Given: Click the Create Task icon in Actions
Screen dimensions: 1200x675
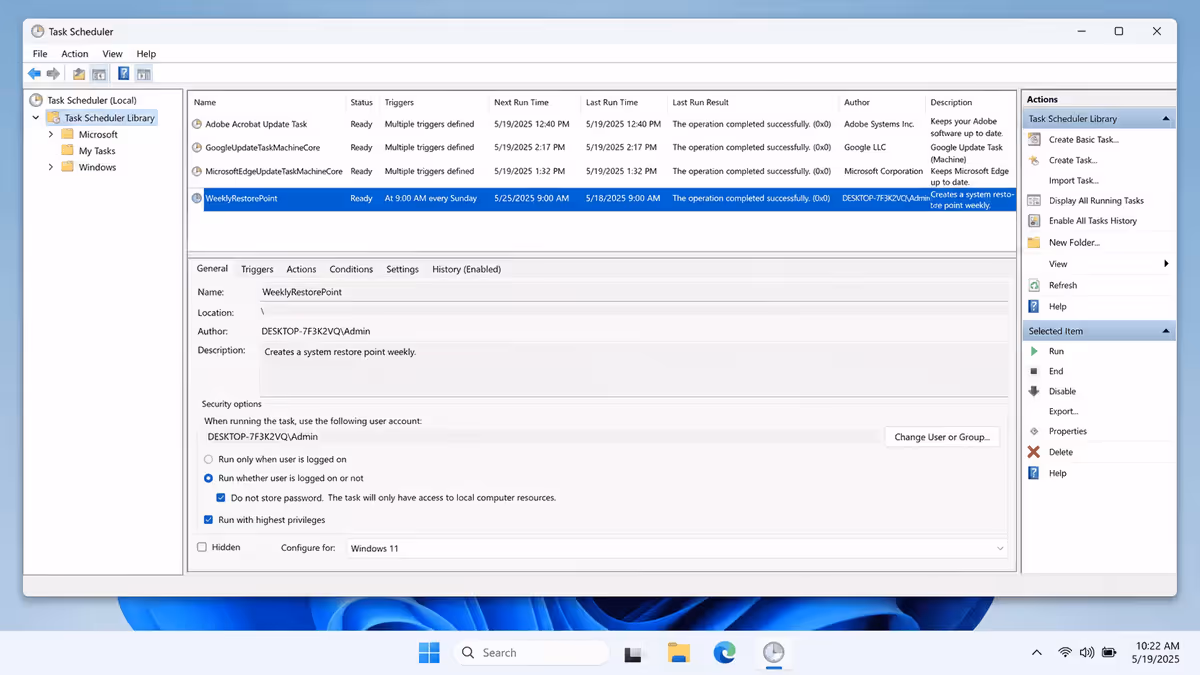Looking at the screenshot, I should tap(1035, 160).
